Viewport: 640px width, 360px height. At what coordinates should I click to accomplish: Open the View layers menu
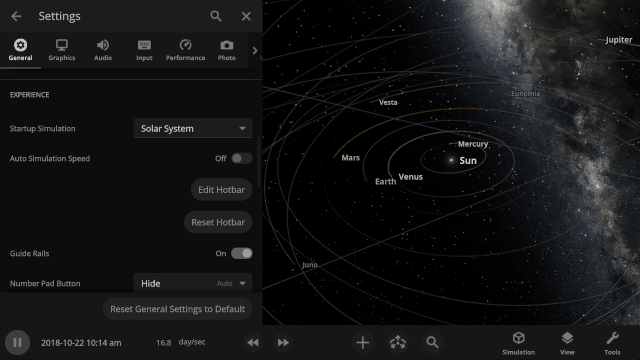[x=567, y=343]
